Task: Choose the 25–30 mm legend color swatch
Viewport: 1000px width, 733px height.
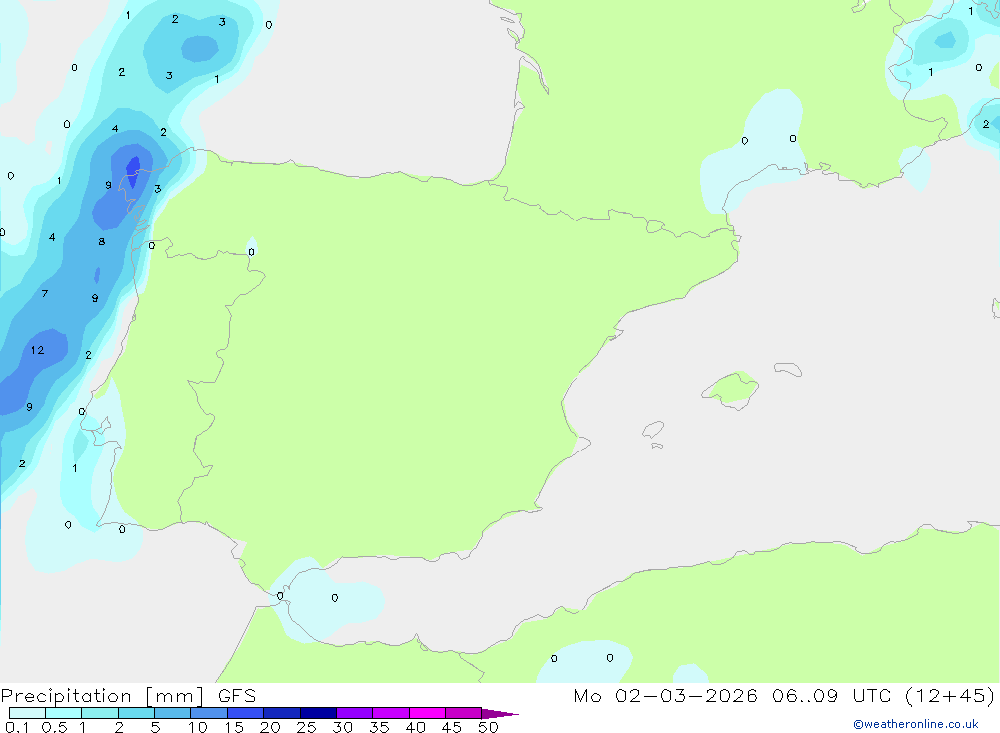Action: pyautogui.click(x=318, y=713)
